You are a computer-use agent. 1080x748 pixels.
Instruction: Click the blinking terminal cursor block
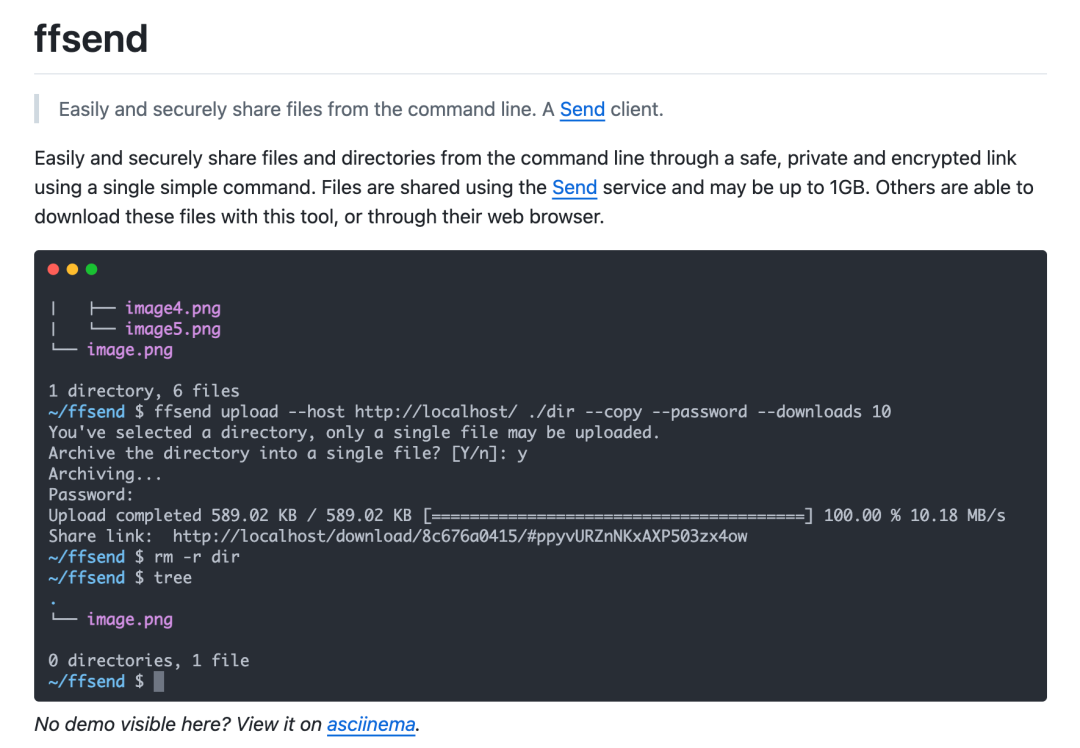tap(158, 681)
